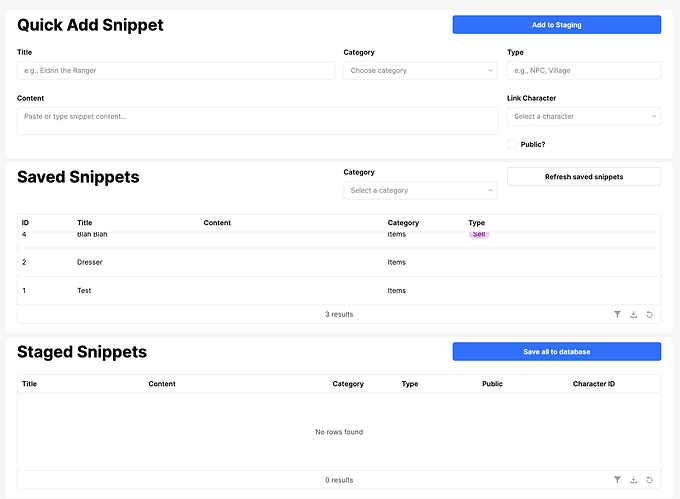
Task: Expand the Link Character dropdown
Action: 584,117
